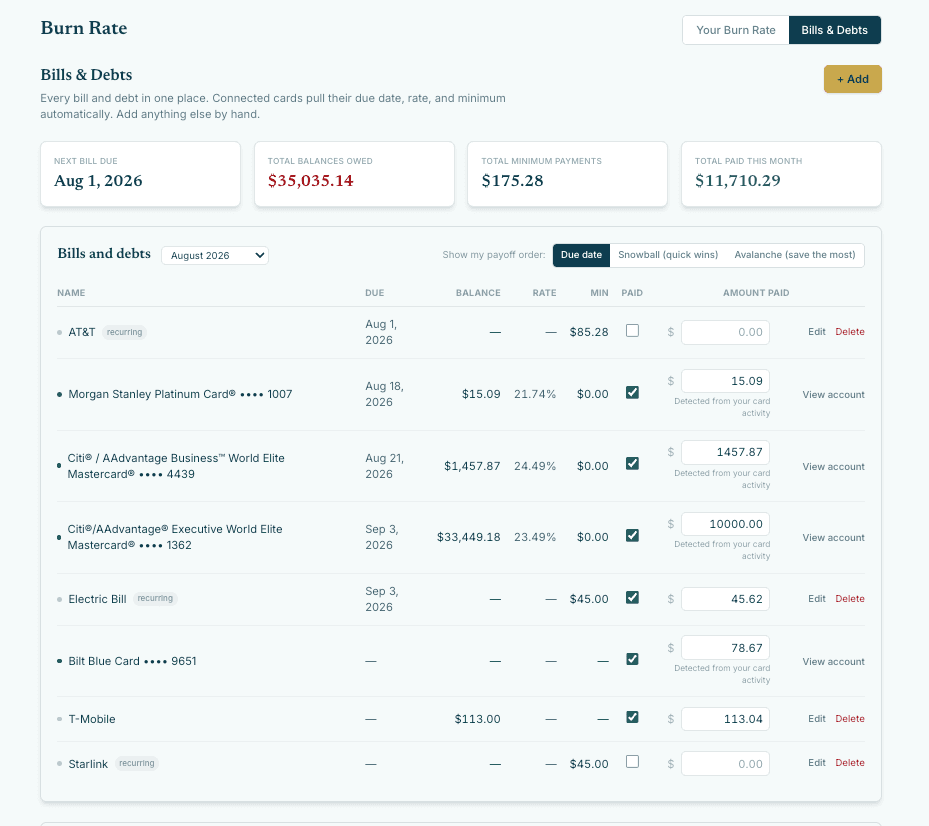Screen dimensions: 929x826
Task: Uncheck Paid for Citi AAdvantage Executive card 1362
Action: pos(632,536)
